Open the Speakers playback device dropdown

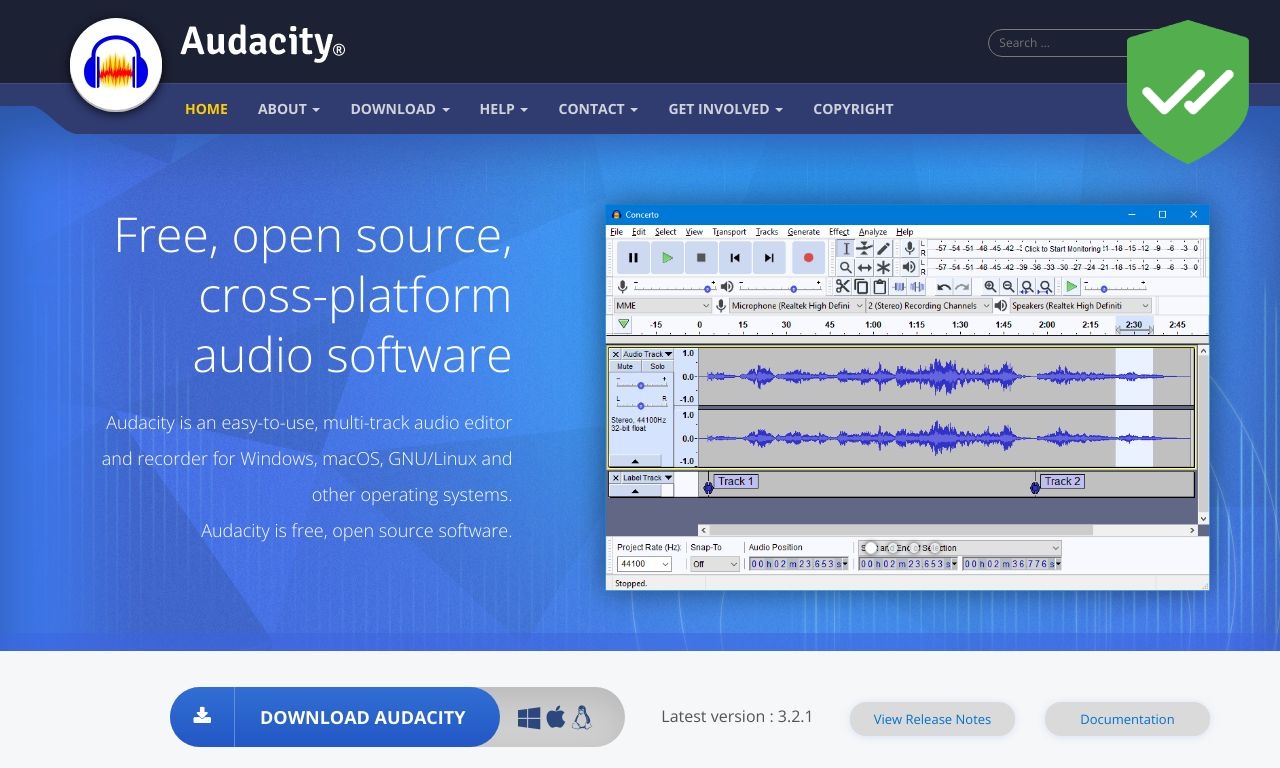[1081, 306]
